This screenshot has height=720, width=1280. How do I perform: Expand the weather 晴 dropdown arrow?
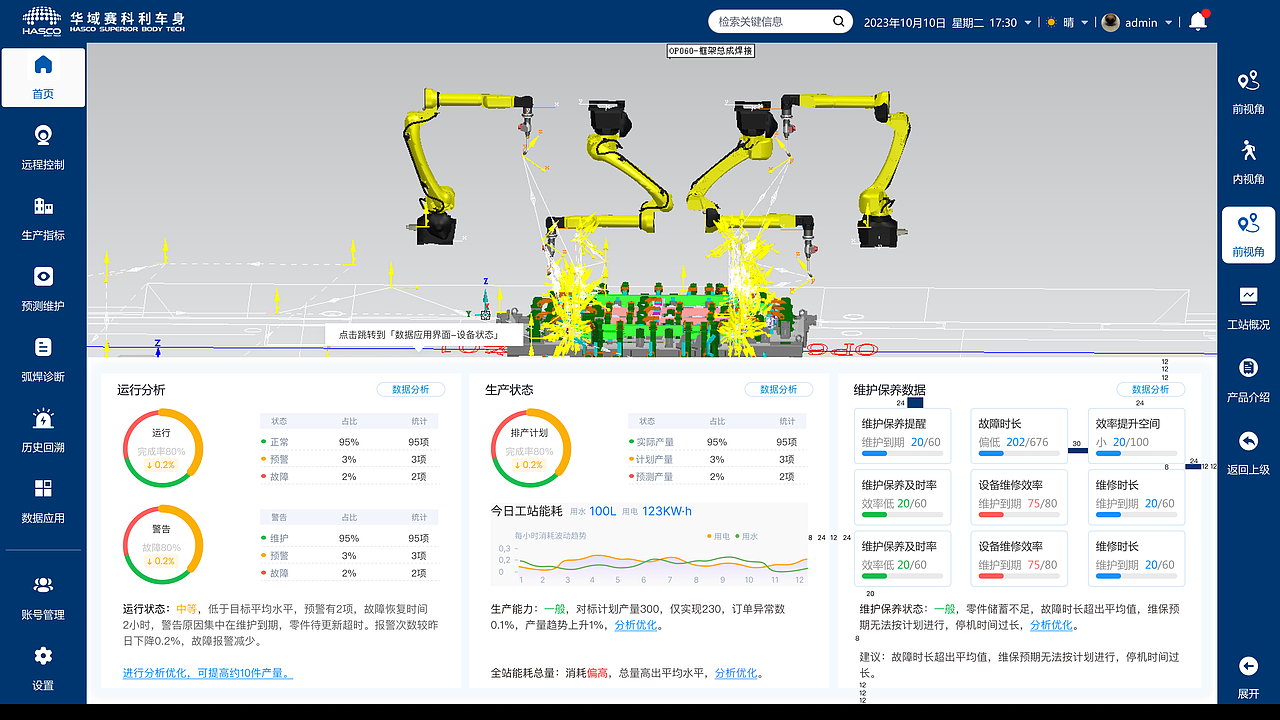point(1085,23)
